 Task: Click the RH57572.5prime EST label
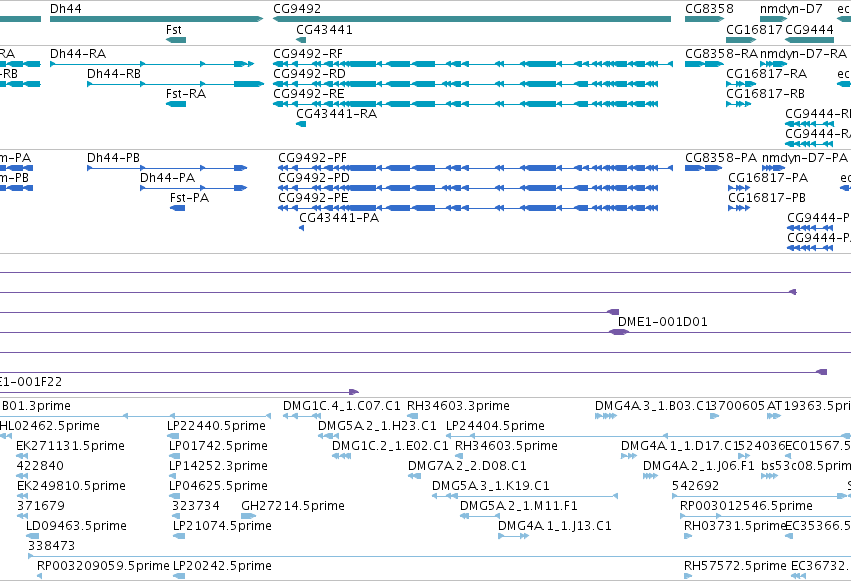735,566
